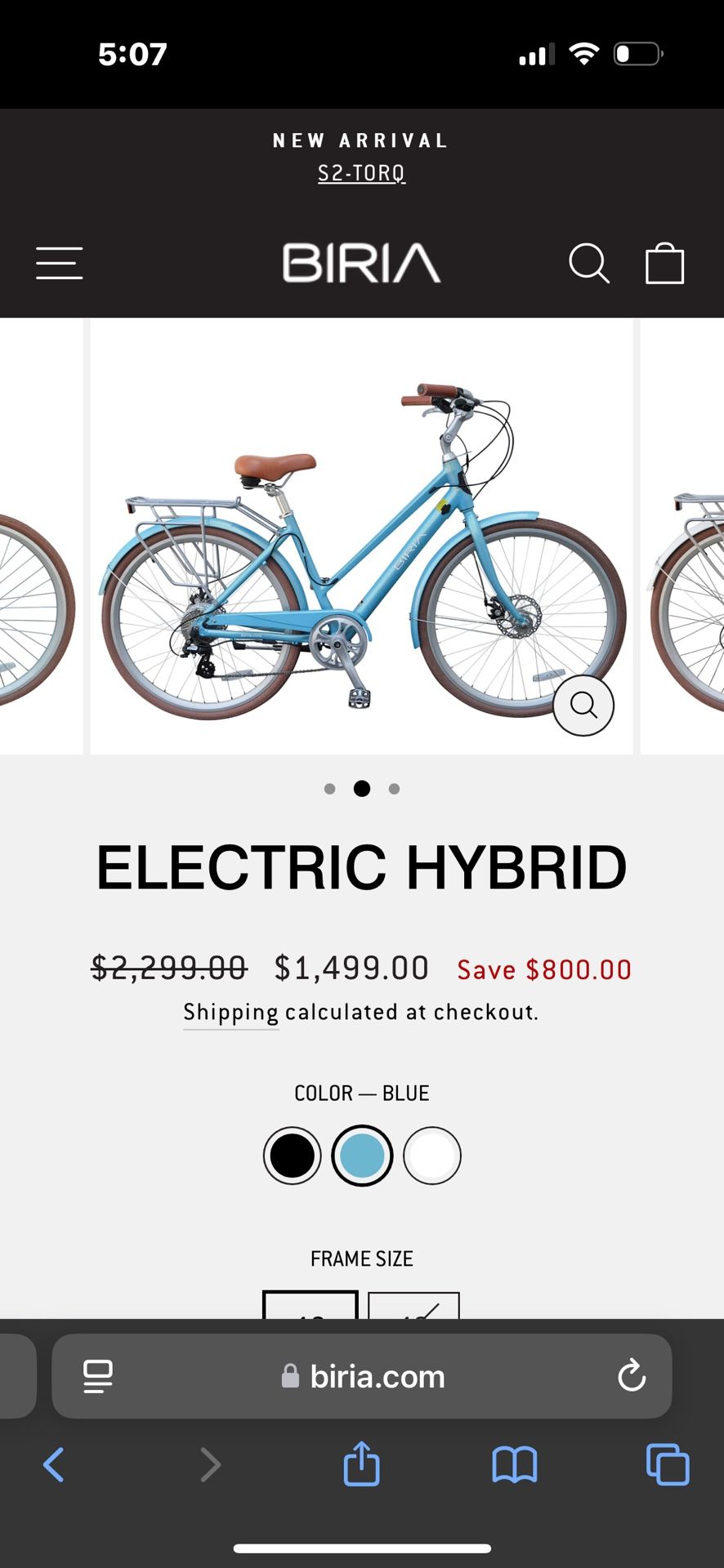Open the Safari tab switcher icon
Image resolution: width=724 pixels, height=1568 pixels.
[x=666, y=1464]
